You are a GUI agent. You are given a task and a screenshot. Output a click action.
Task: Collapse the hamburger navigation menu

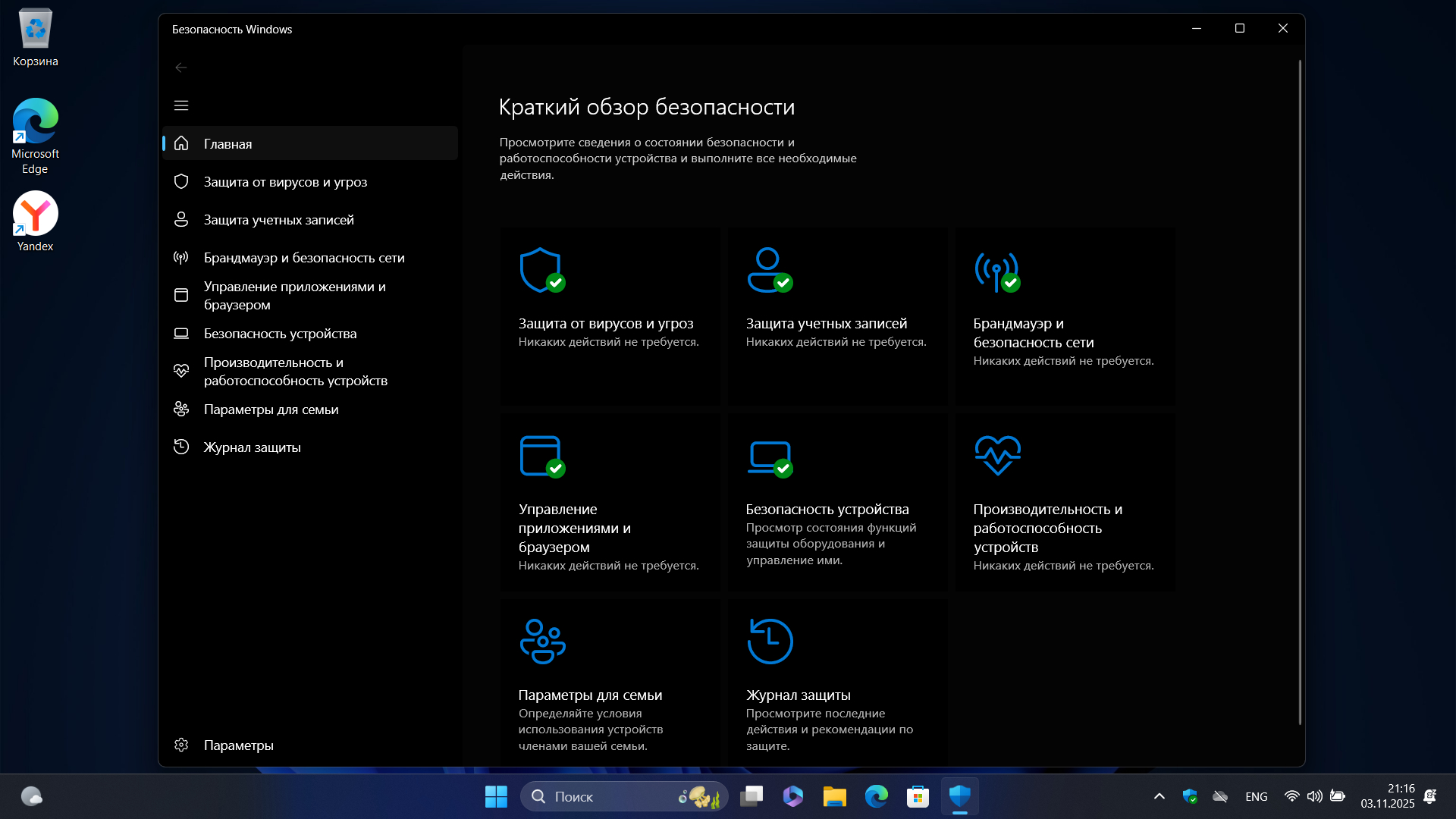click(181, 105)
